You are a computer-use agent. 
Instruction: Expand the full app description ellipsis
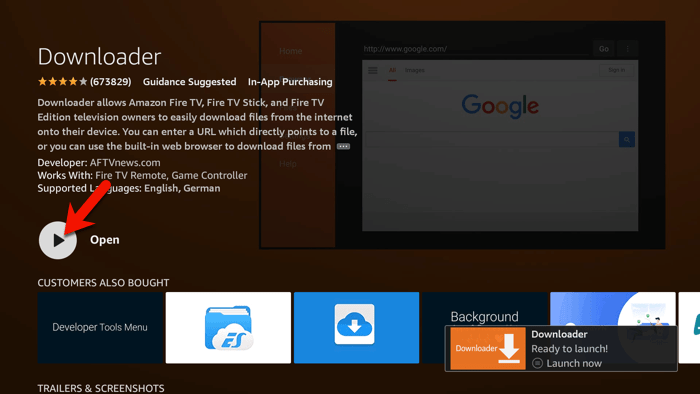click(343, 146)
